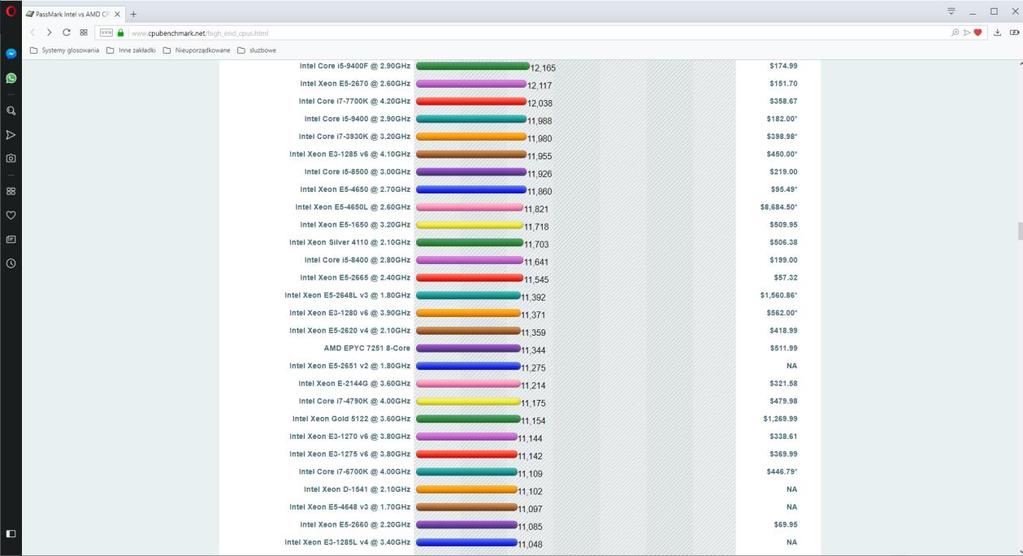The image size is (1023, 556).
Task: Open the tab menu dropdown in the title bar
Action: click(951, 12)
